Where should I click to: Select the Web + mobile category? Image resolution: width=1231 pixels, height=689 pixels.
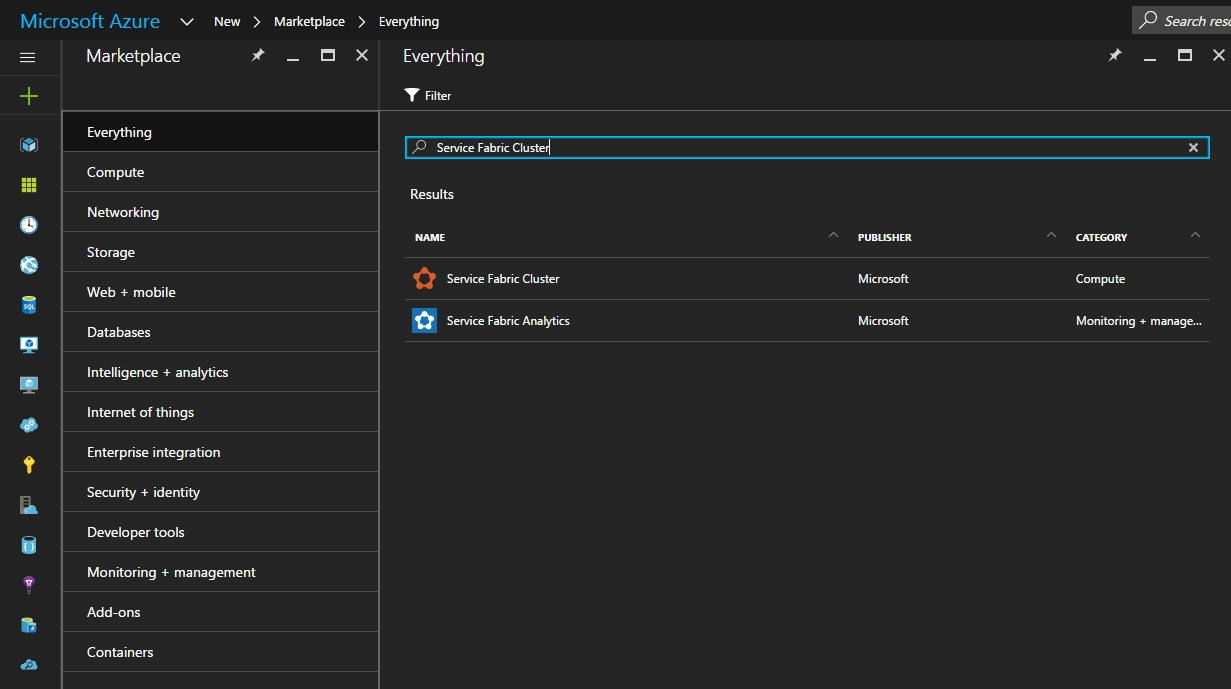(x=220, y=292)
